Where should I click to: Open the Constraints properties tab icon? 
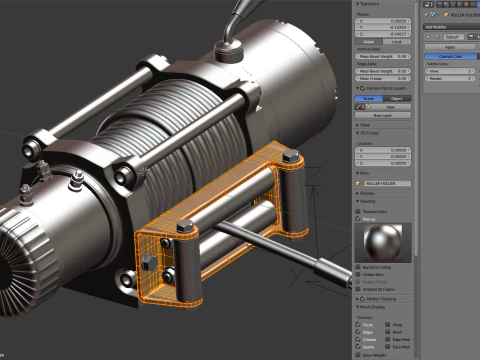click(x=473, y=4)
